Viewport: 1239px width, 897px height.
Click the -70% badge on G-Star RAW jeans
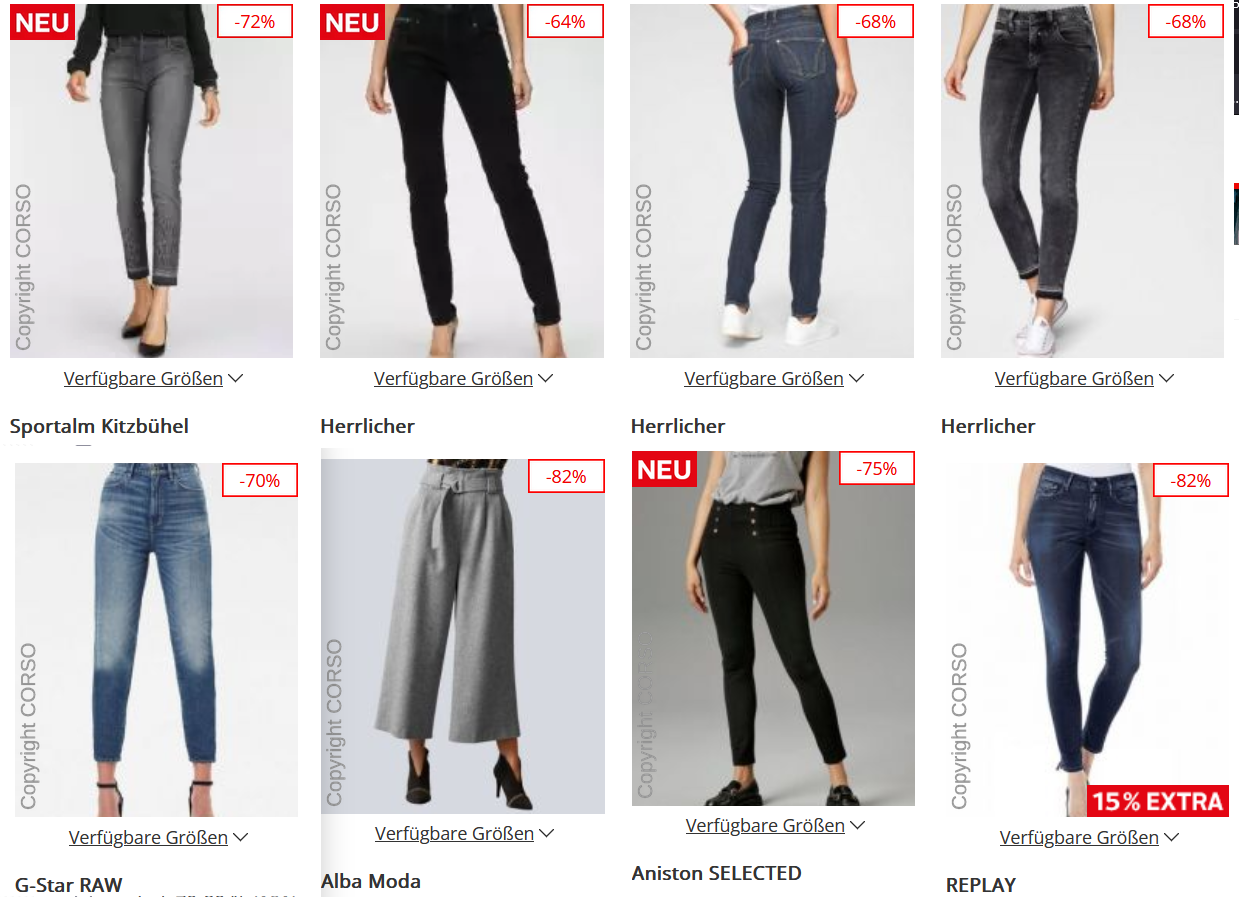[x=260, y=480]
